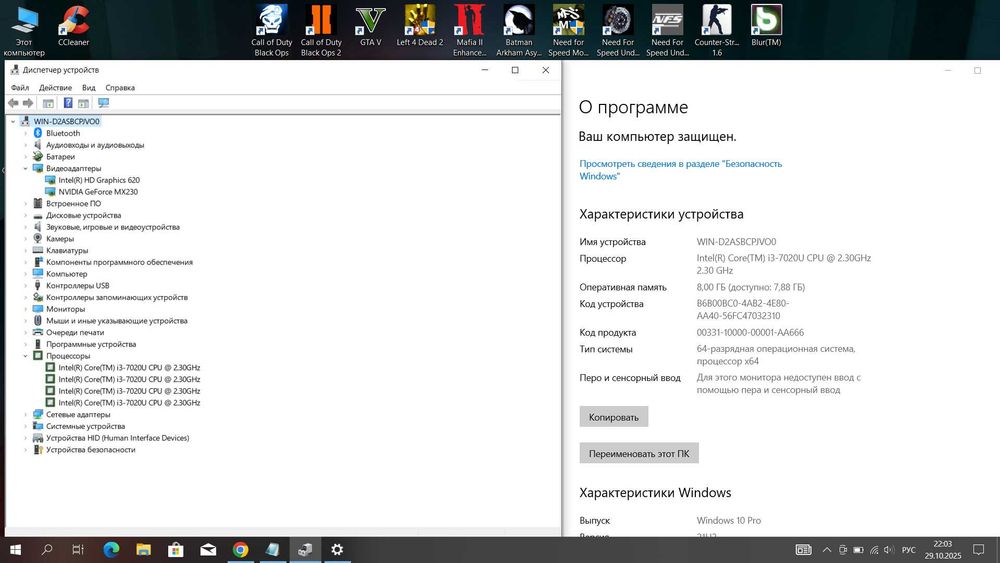Click the monitor-shaped scan hardware toolbar icon
Screen dimensions: 1000x563
103,103
